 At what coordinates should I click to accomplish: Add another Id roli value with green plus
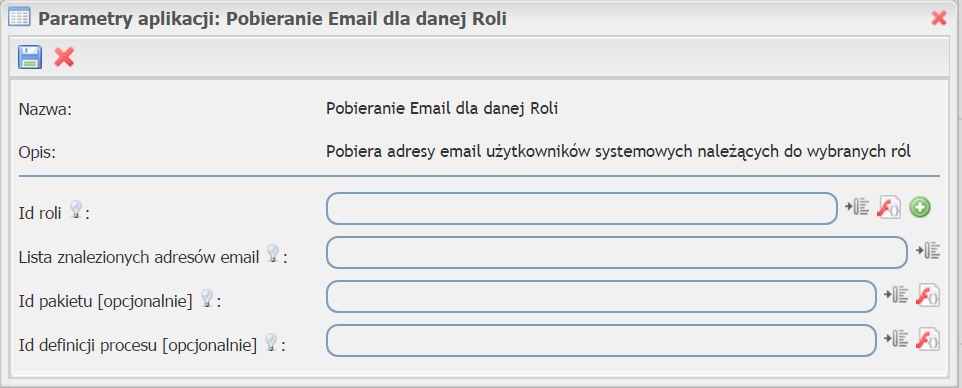(920, 208)
